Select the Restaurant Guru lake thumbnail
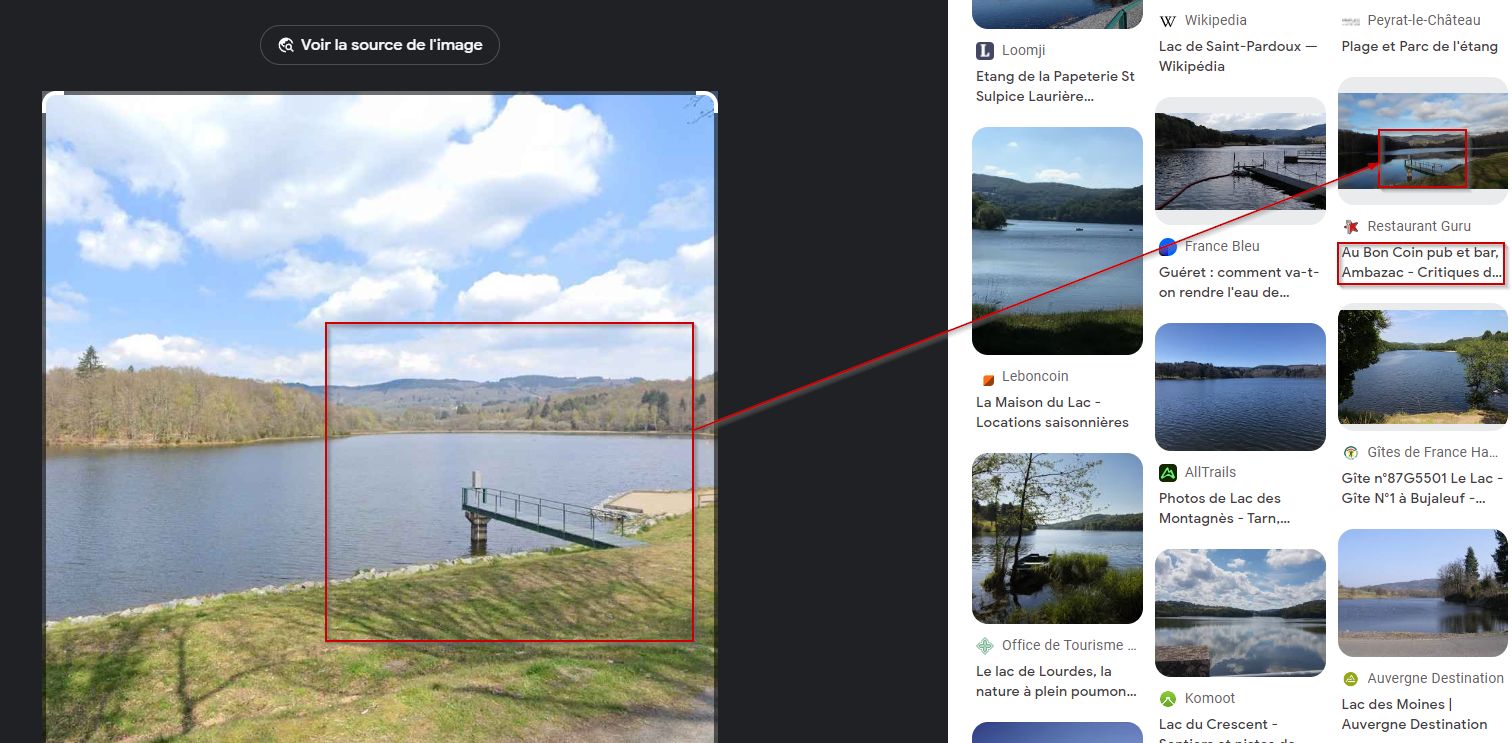The height and width of the screenshot is (743, 1512). coord(1422,141)
